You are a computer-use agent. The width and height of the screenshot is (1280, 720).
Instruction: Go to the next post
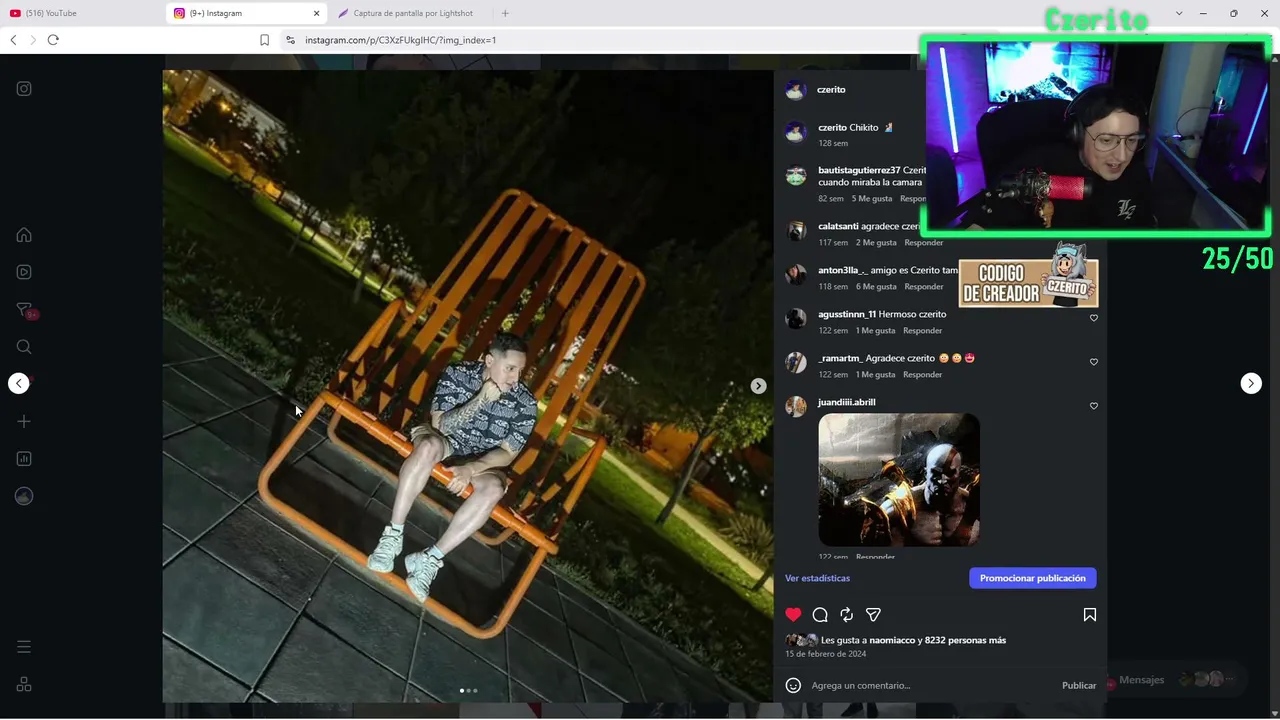[1251, 383]
